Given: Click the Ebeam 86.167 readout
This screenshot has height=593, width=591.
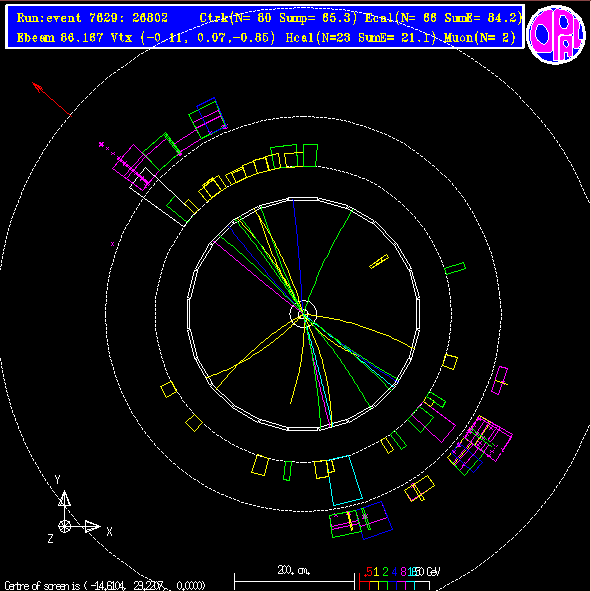Looking at the screenshot, I should 60,37.
